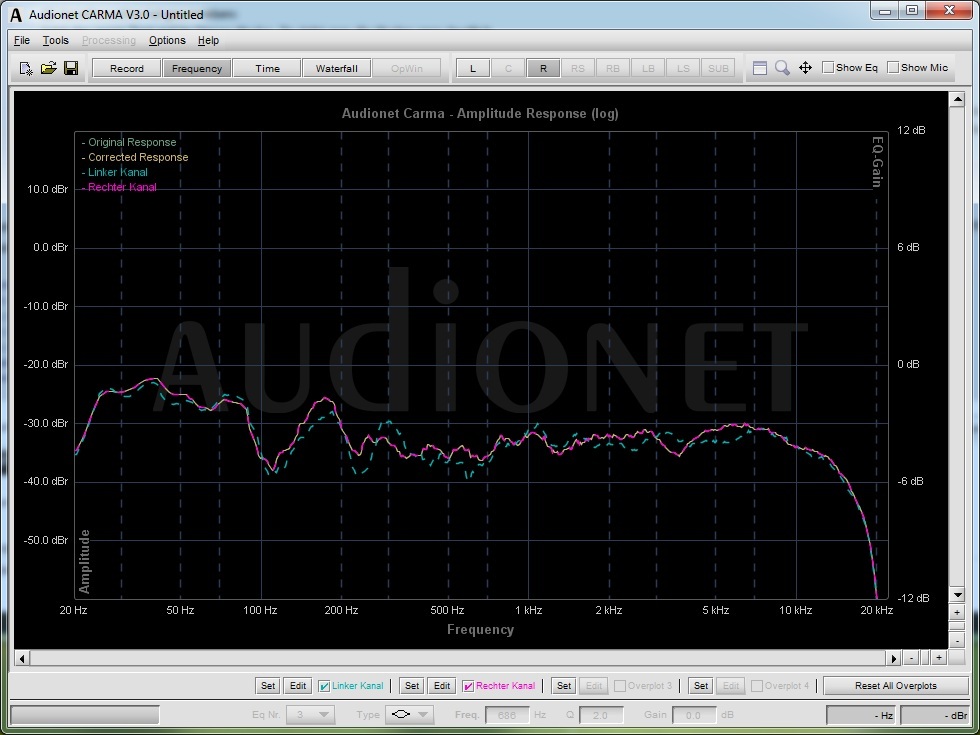Click the New file icon
The width and height of the screenshot is (980, 735).
[x=27, y=68]
